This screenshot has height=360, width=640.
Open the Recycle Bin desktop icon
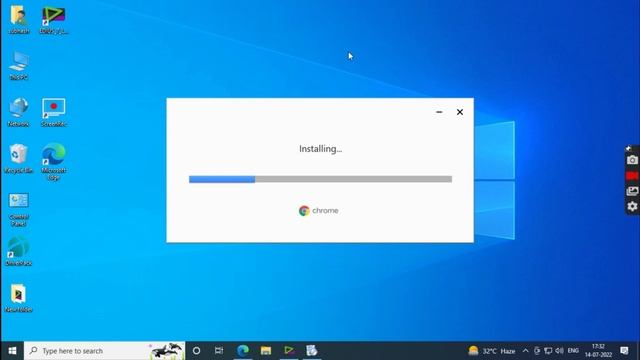[19, 158]
